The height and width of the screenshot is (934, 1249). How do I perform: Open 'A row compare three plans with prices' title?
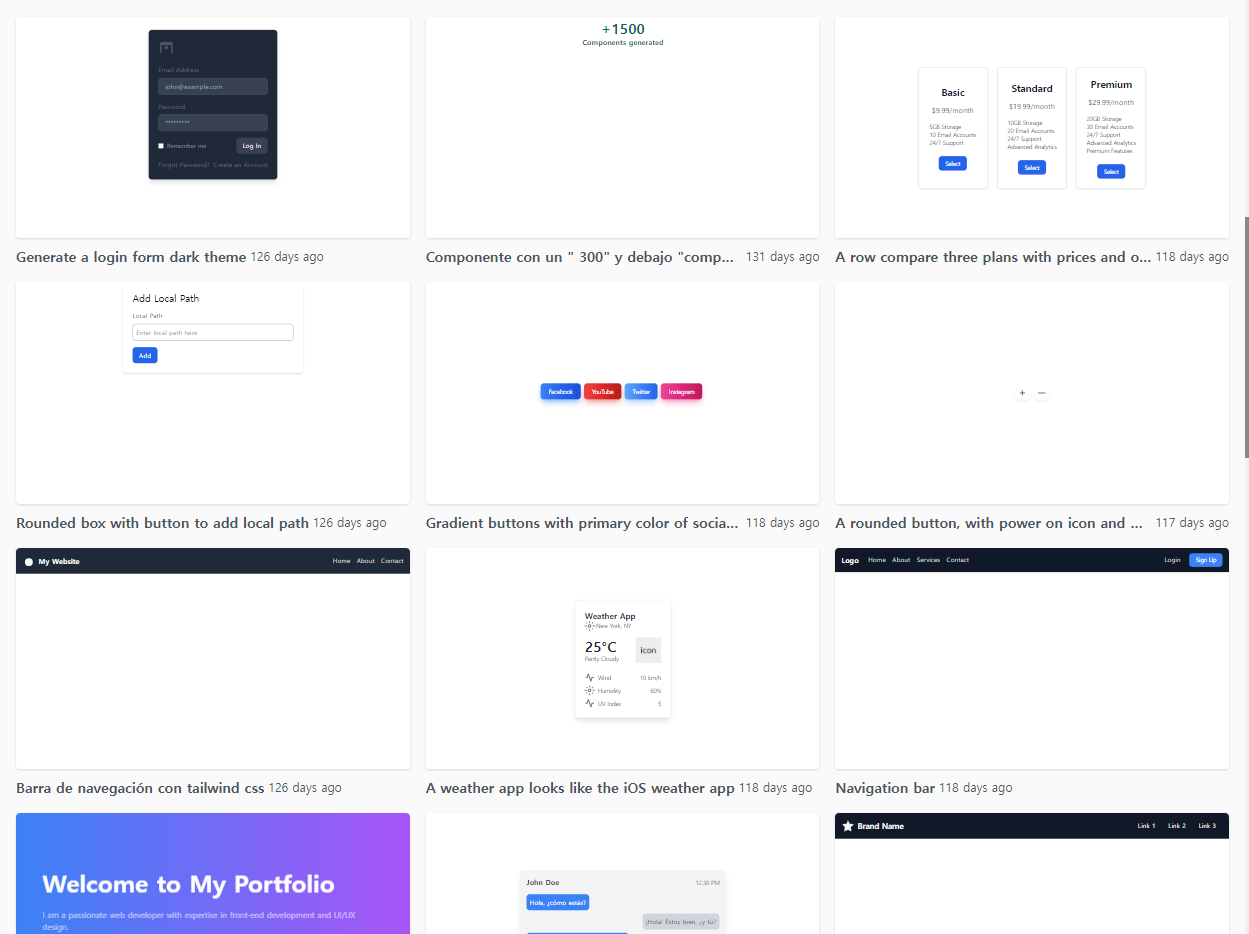(x=993, y=257)
